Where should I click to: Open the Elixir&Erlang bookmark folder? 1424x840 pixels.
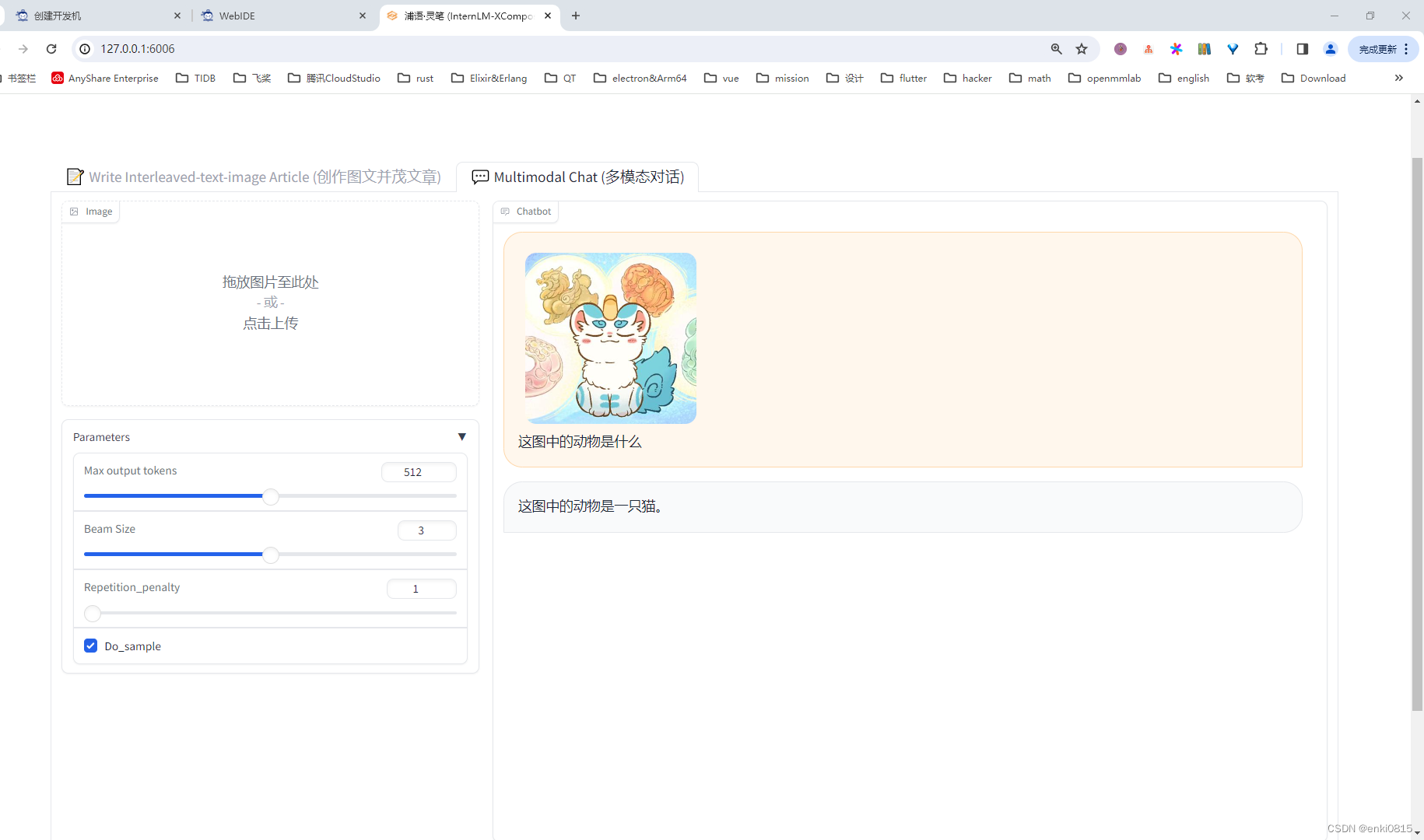coord(489,78)
